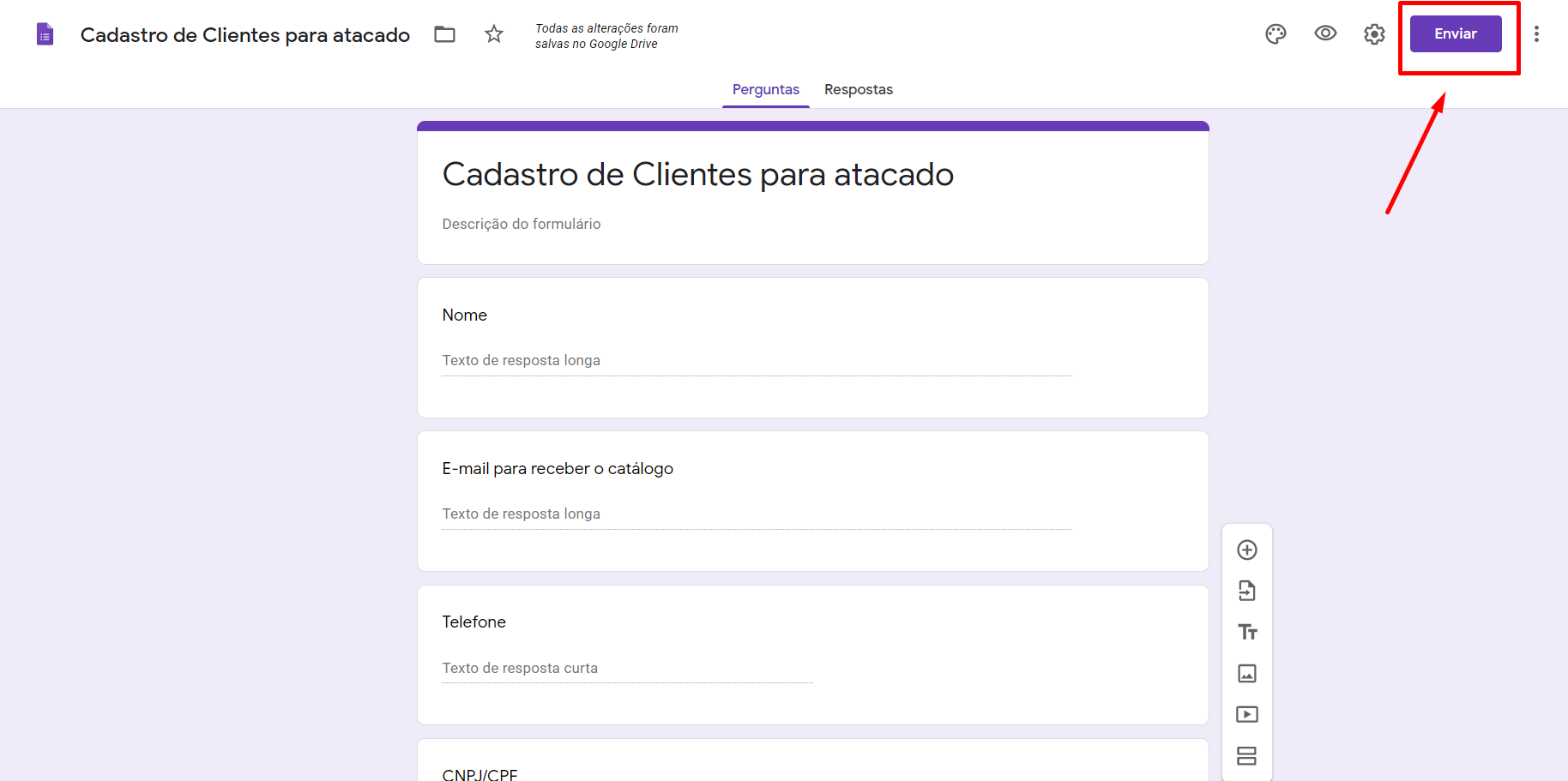Open the more options menu
Image resolution: width=1568 pixels, height=781 pixels.
[1536, 33]
